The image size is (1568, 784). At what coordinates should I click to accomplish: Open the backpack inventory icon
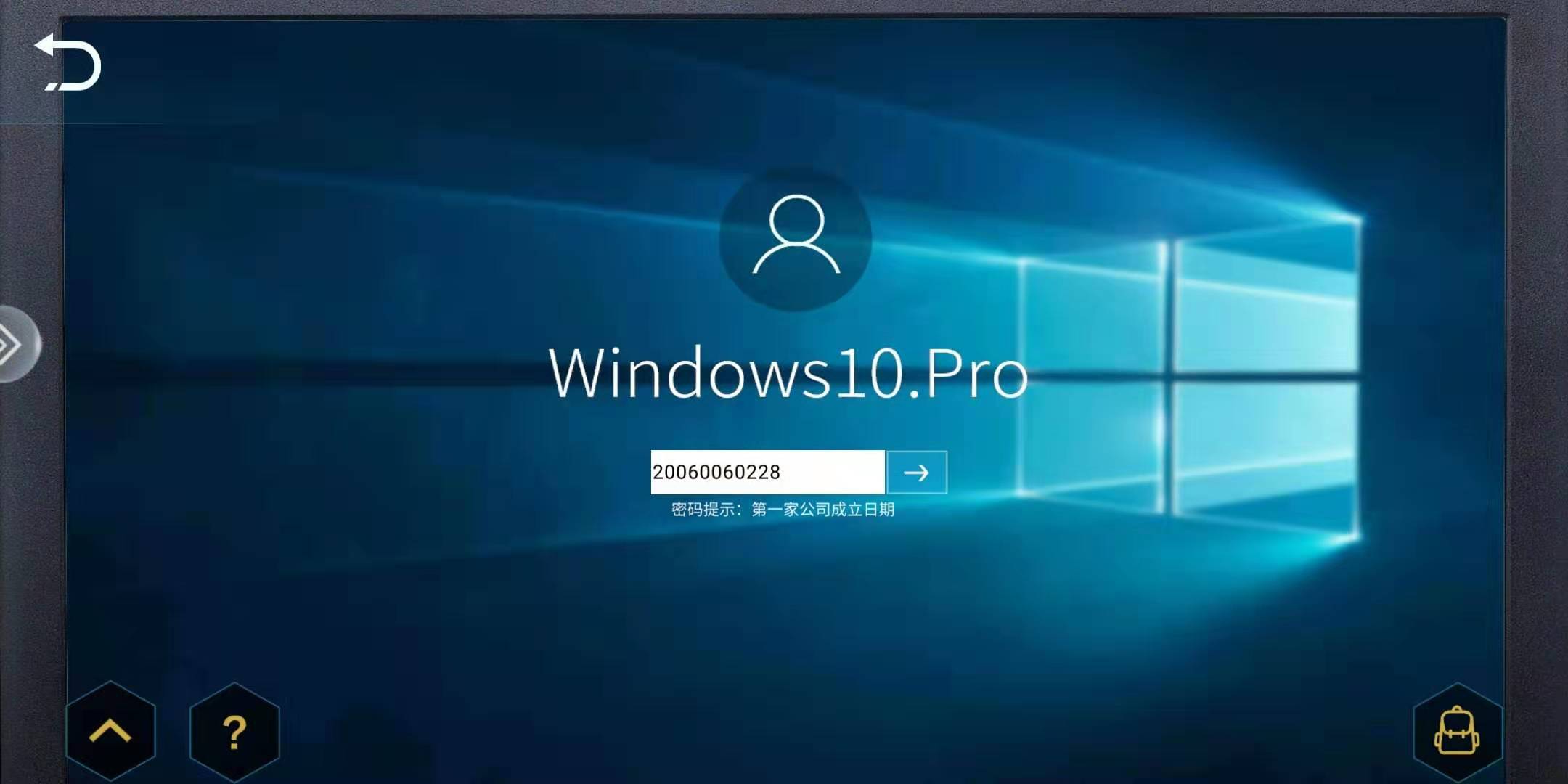pos(1457,732)
